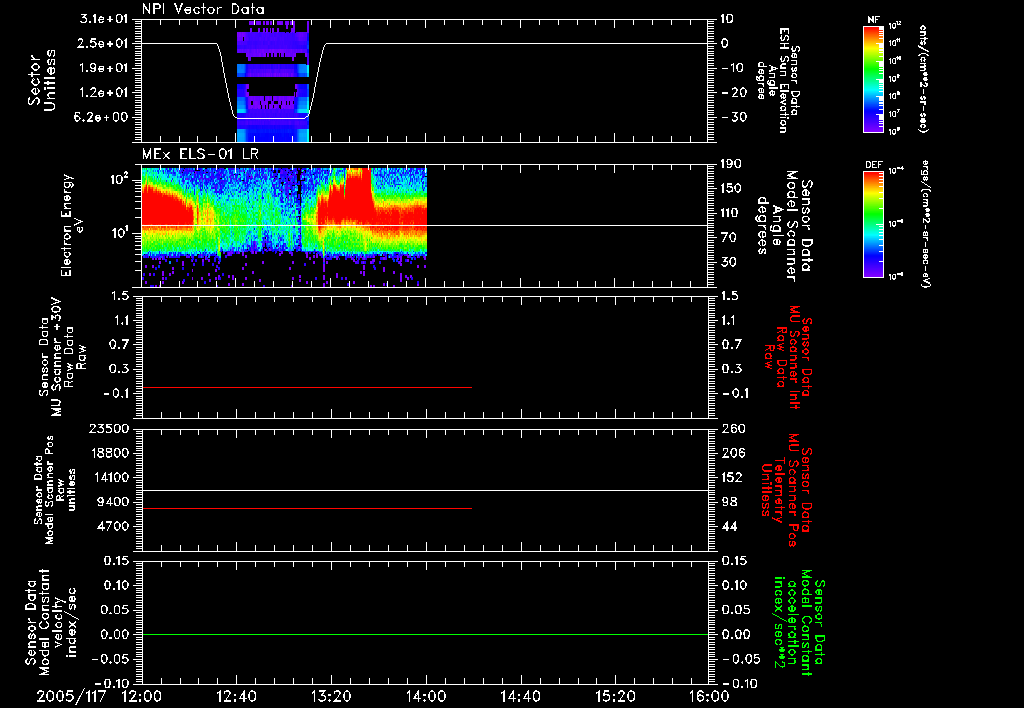This screenshot has height=708, width=1024.
Task: Select the 'MEx ELS-01 LR' panel title
Action: tap(200, 155)
